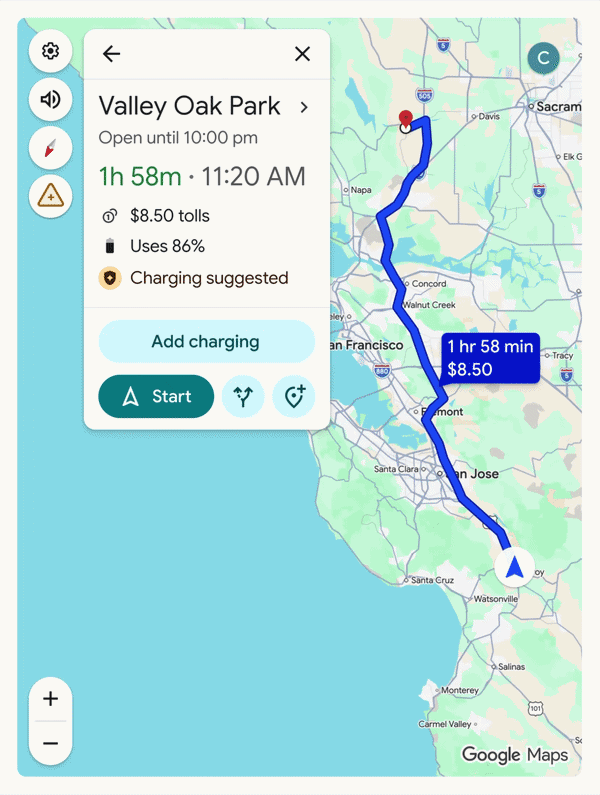The height and width of the screenshot is (795, 600).
Task: Open the Charging suggested notice
Action: point(208,278)
